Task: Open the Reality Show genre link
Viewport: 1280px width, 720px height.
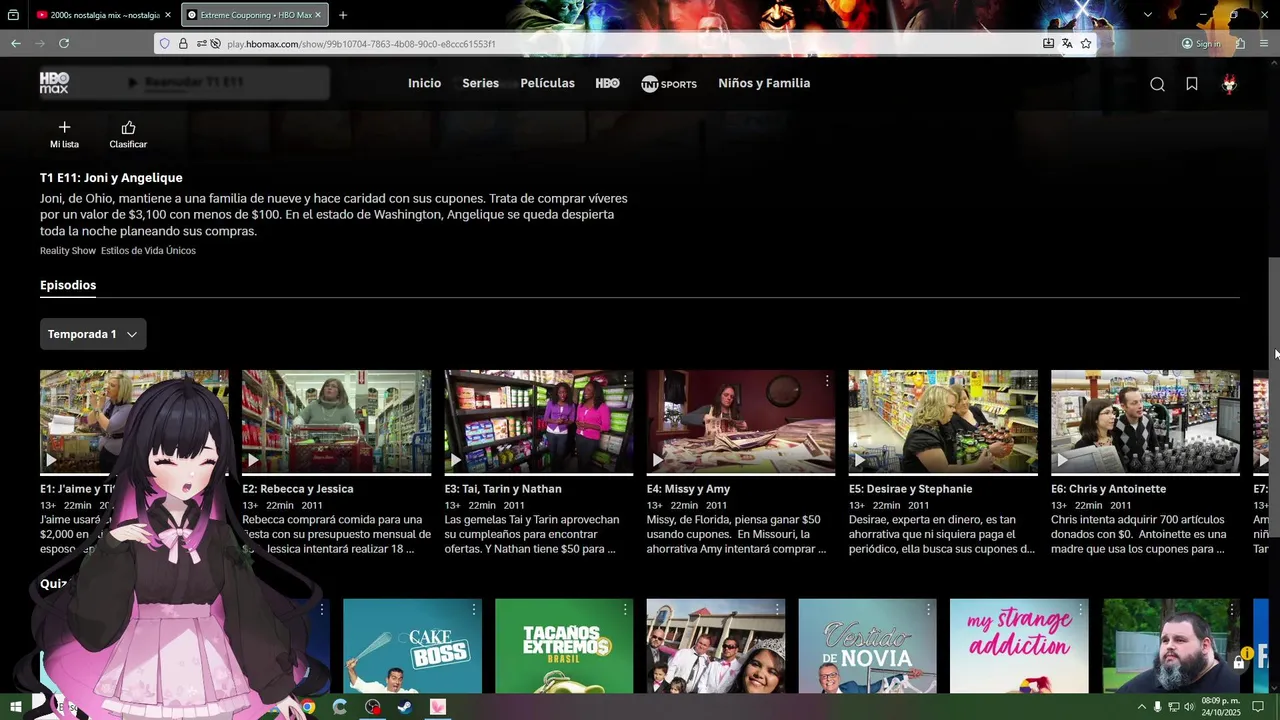Action: pos(68,251)
